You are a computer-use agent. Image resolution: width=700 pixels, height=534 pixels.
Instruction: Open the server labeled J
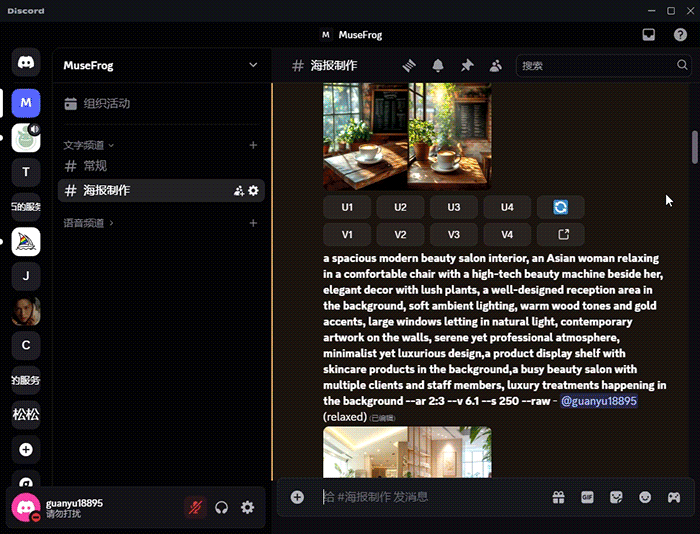pyautogui.click(x=26, y=276)
